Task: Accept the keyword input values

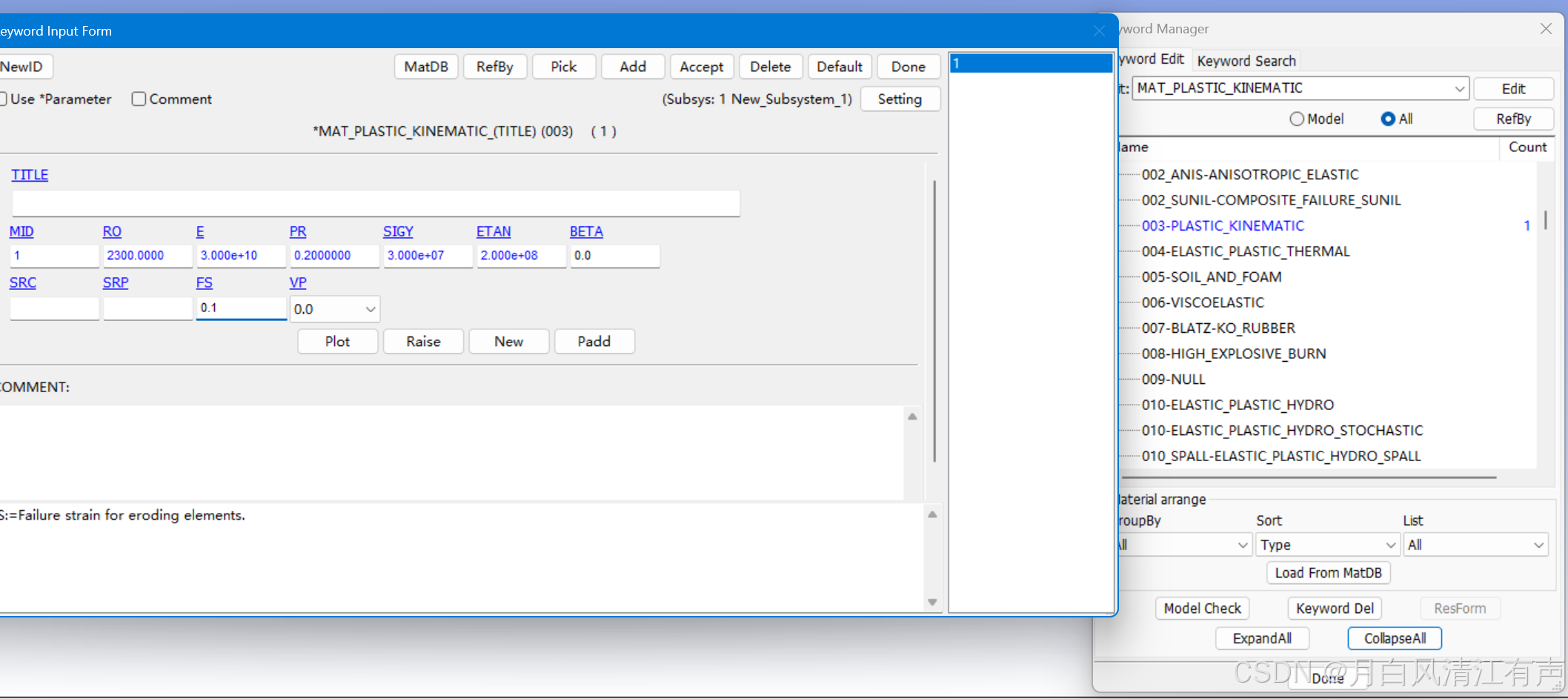Action: tap(701, 67)
